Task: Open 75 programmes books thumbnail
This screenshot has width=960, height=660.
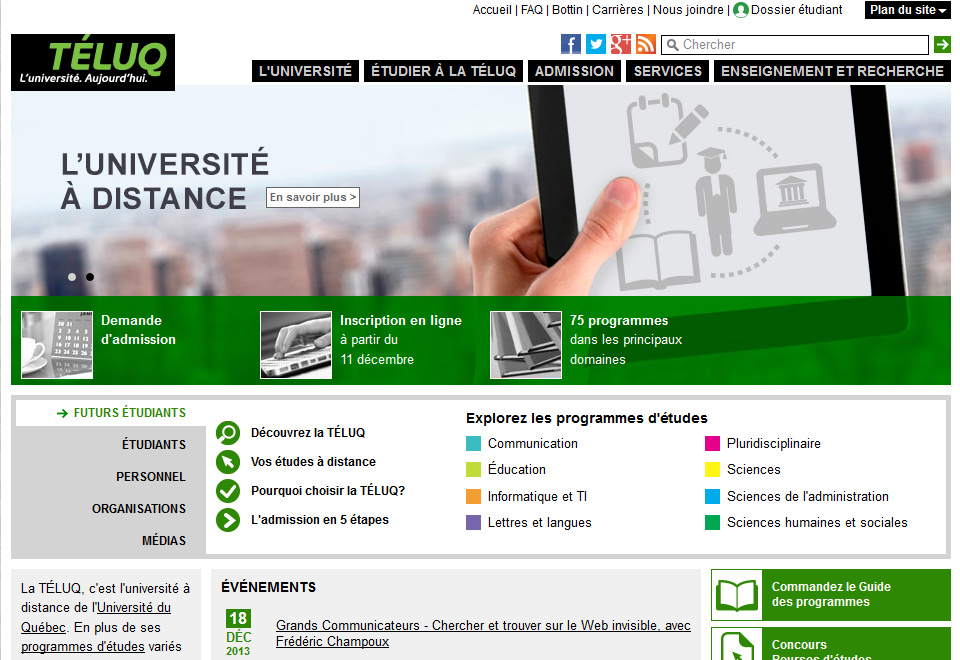Action: coord(526,345)
